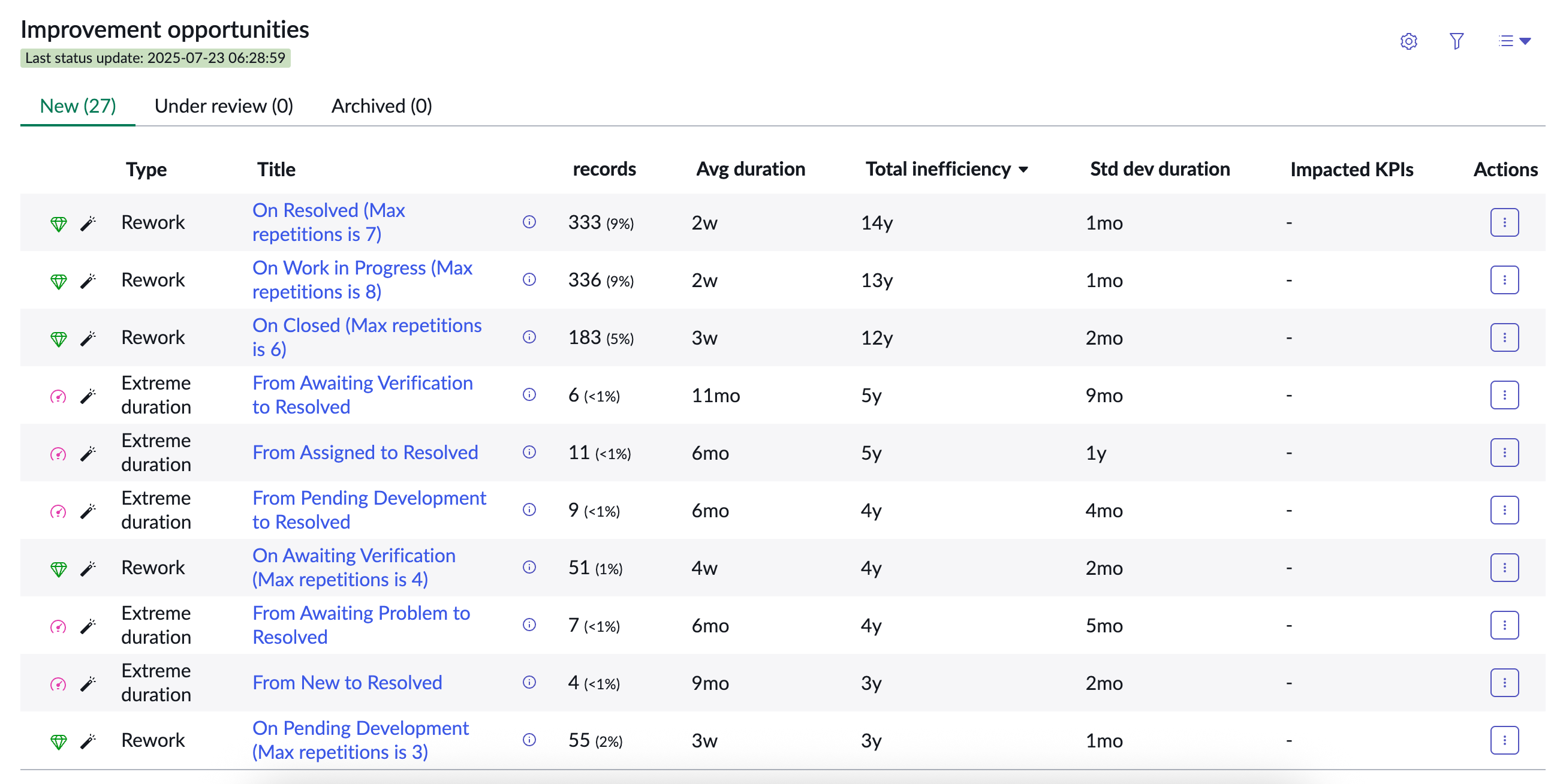Viewport: 1560px width, 784px height.
Task: Open On Work in Progress opportunity link
Action: point(362,280)
